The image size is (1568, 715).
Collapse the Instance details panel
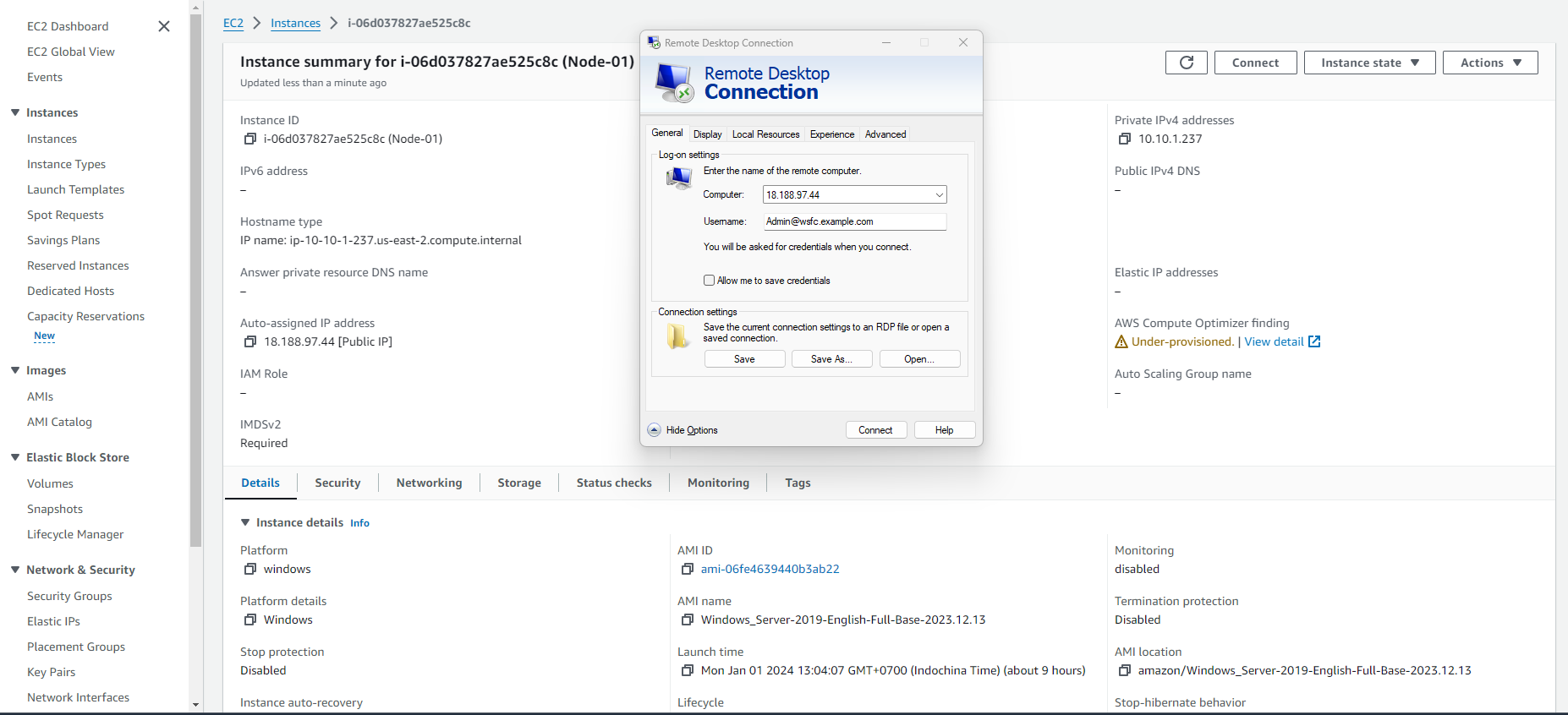[x=245, y=522]
